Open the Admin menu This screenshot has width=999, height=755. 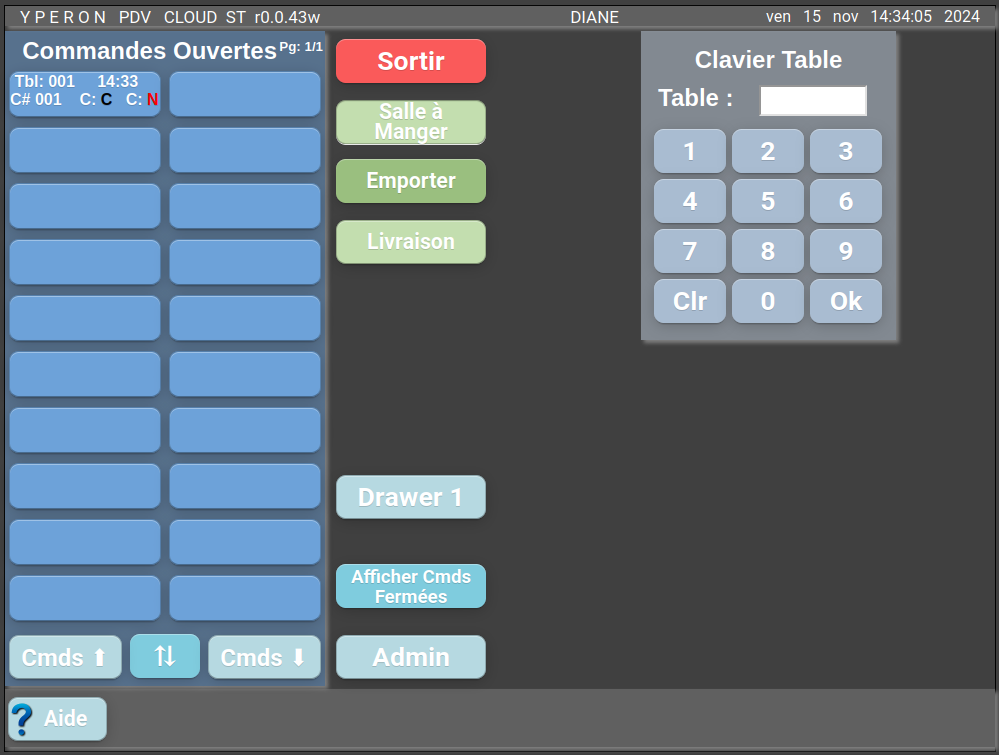tap(411, 657)
